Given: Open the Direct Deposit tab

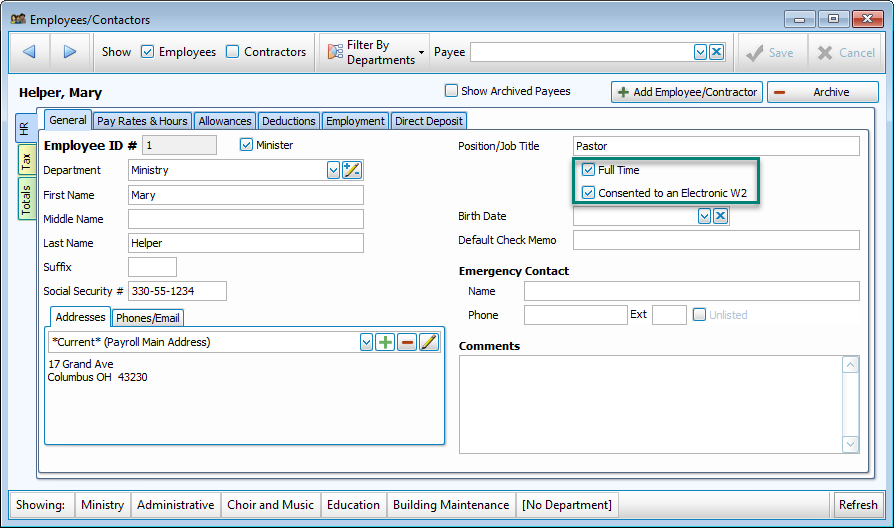Looking at the screenshot, I should click(x=429, y=121).
